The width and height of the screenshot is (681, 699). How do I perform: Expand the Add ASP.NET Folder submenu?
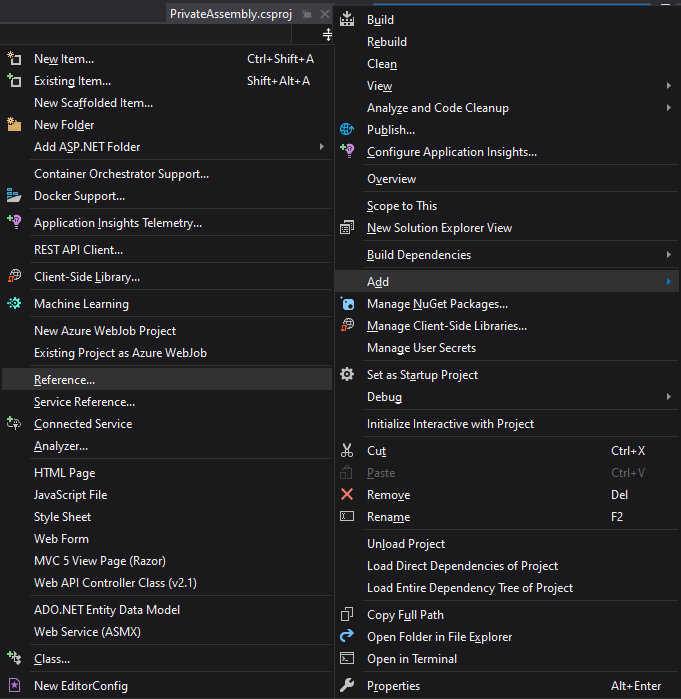tap(322, 147)
